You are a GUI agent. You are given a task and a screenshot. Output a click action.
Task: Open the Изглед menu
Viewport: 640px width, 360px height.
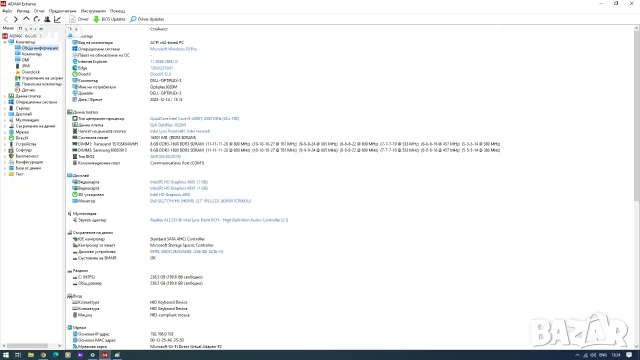(23, 11)
